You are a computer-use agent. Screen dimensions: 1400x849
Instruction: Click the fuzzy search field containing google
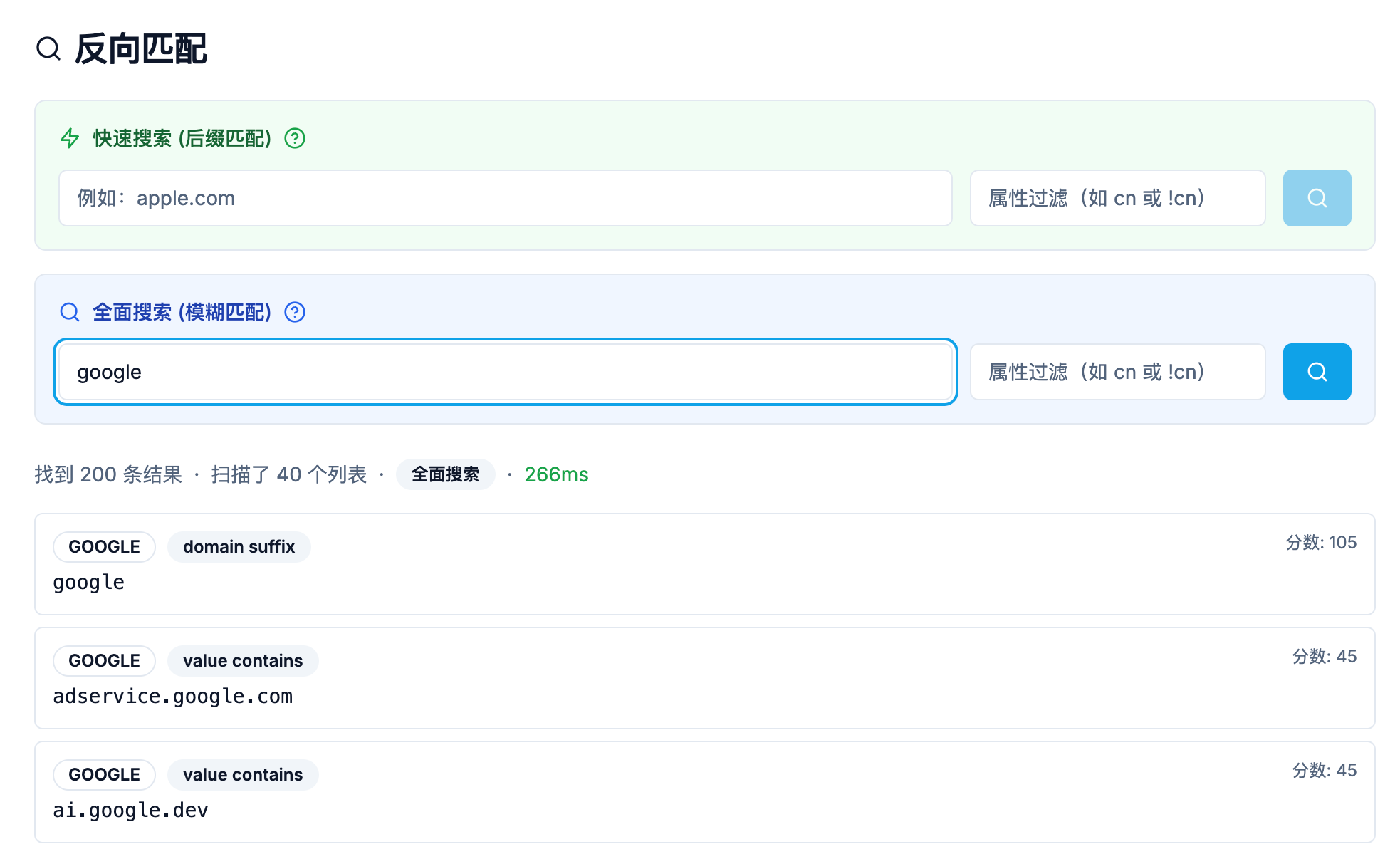tap(506, 372)
